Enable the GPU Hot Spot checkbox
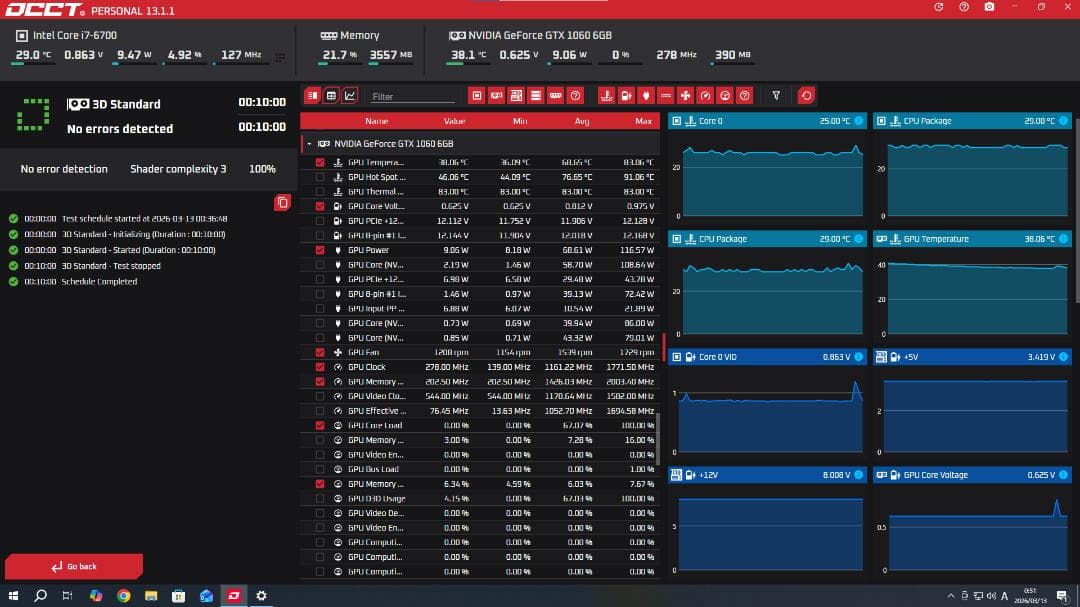The height and width of the screenshot is (607, 1080). tap(320, 177)
